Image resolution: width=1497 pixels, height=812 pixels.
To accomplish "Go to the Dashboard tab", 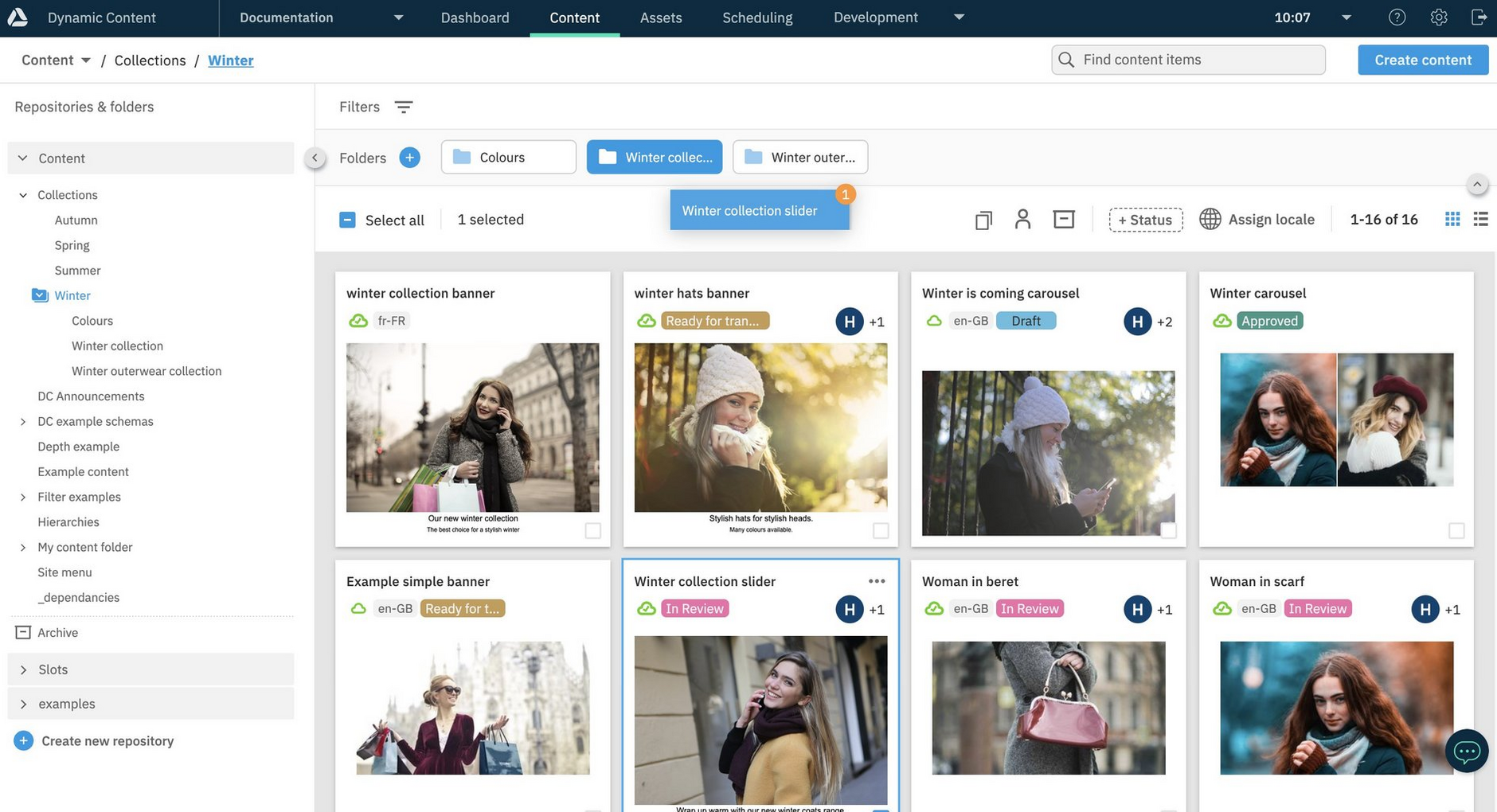I will (475, 18).
